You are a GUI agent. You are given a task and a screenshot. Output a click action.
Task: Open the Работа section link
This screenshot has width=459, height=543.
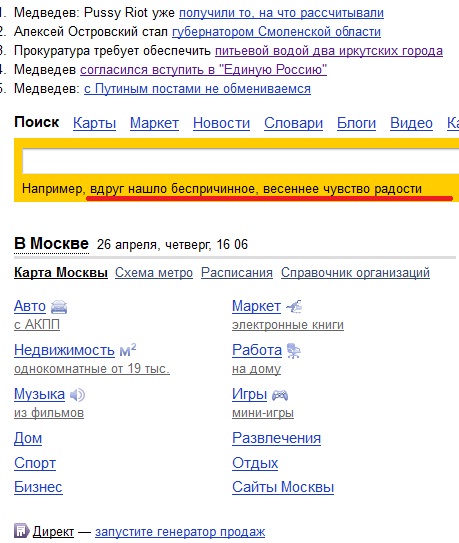[257, 350]
